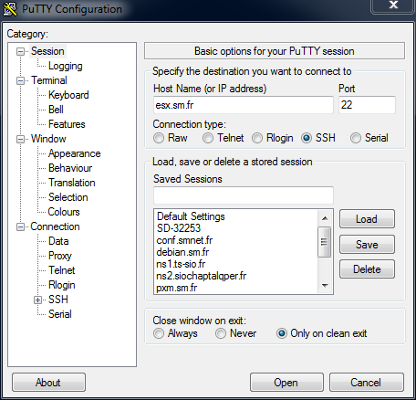416x400 pixels.
Task: Open the Features category
Action: pos(67,124)
